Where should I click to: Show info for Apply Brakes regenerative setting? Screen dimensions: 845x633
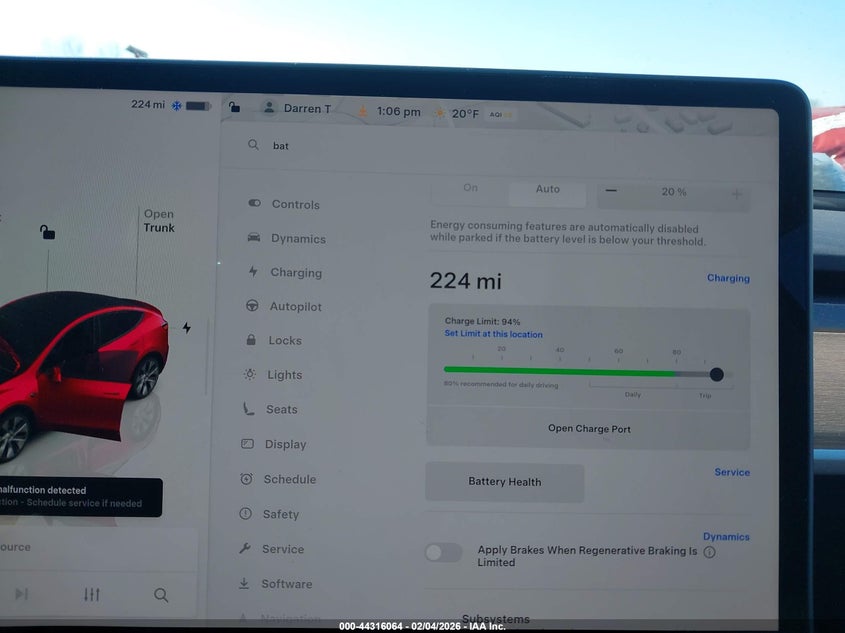click(709, 552)
